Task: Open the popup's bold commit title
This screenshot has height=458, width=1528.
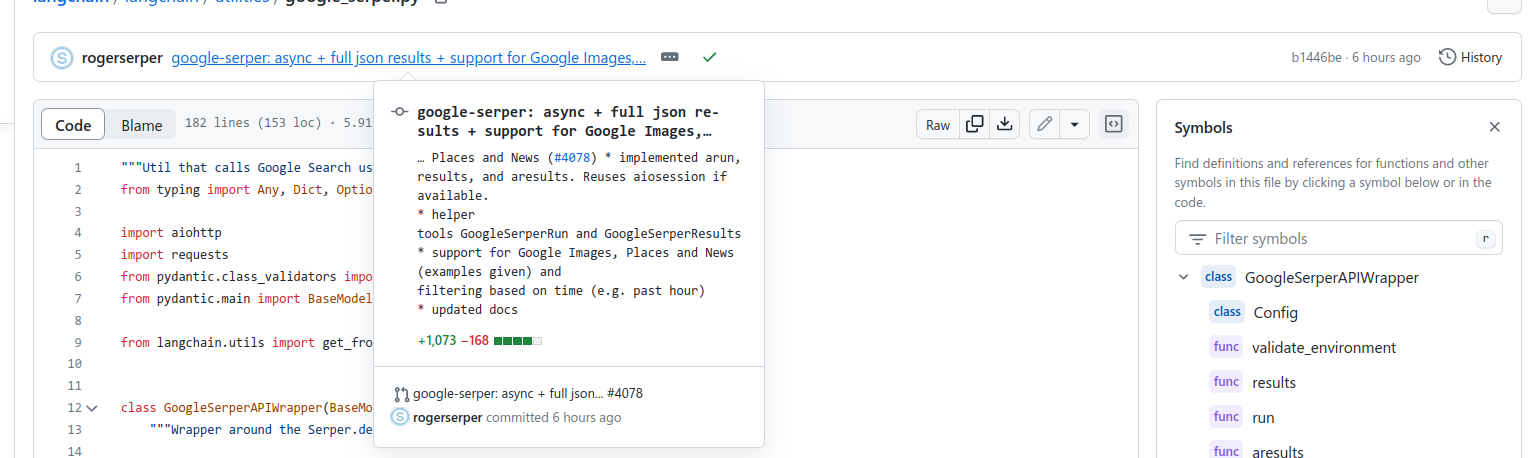Action: (x=567, y=121)
